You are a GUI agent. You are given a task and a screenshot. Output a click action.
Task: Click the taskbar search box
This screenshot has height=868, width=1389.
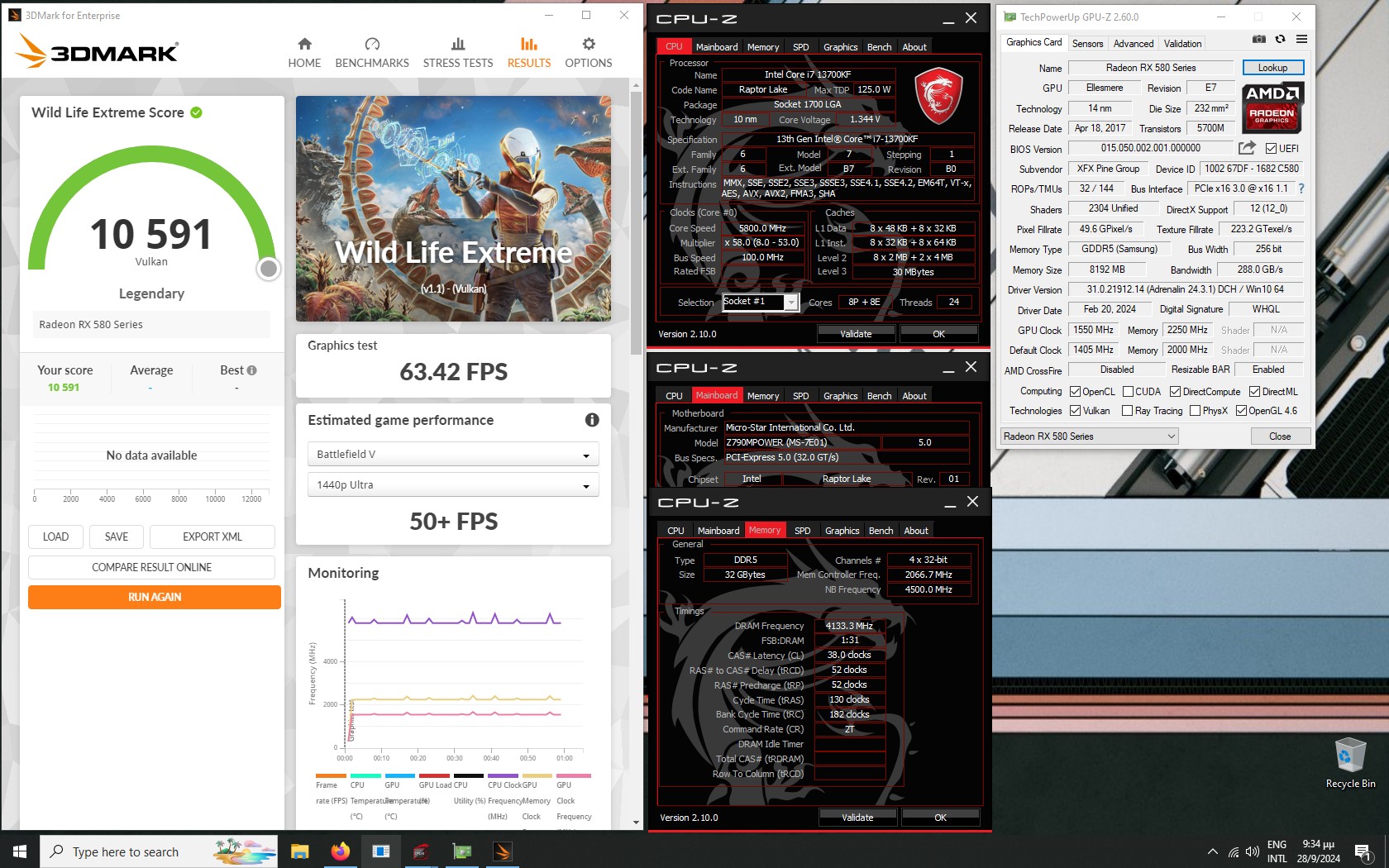tap(157, 851)
